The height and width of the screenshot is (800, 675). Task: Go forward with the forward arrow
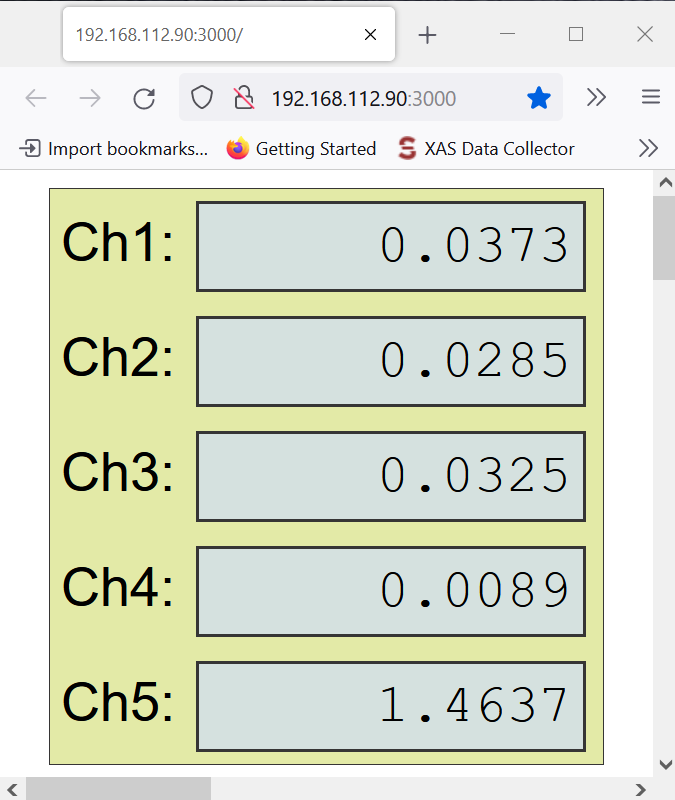pos(90,98)
